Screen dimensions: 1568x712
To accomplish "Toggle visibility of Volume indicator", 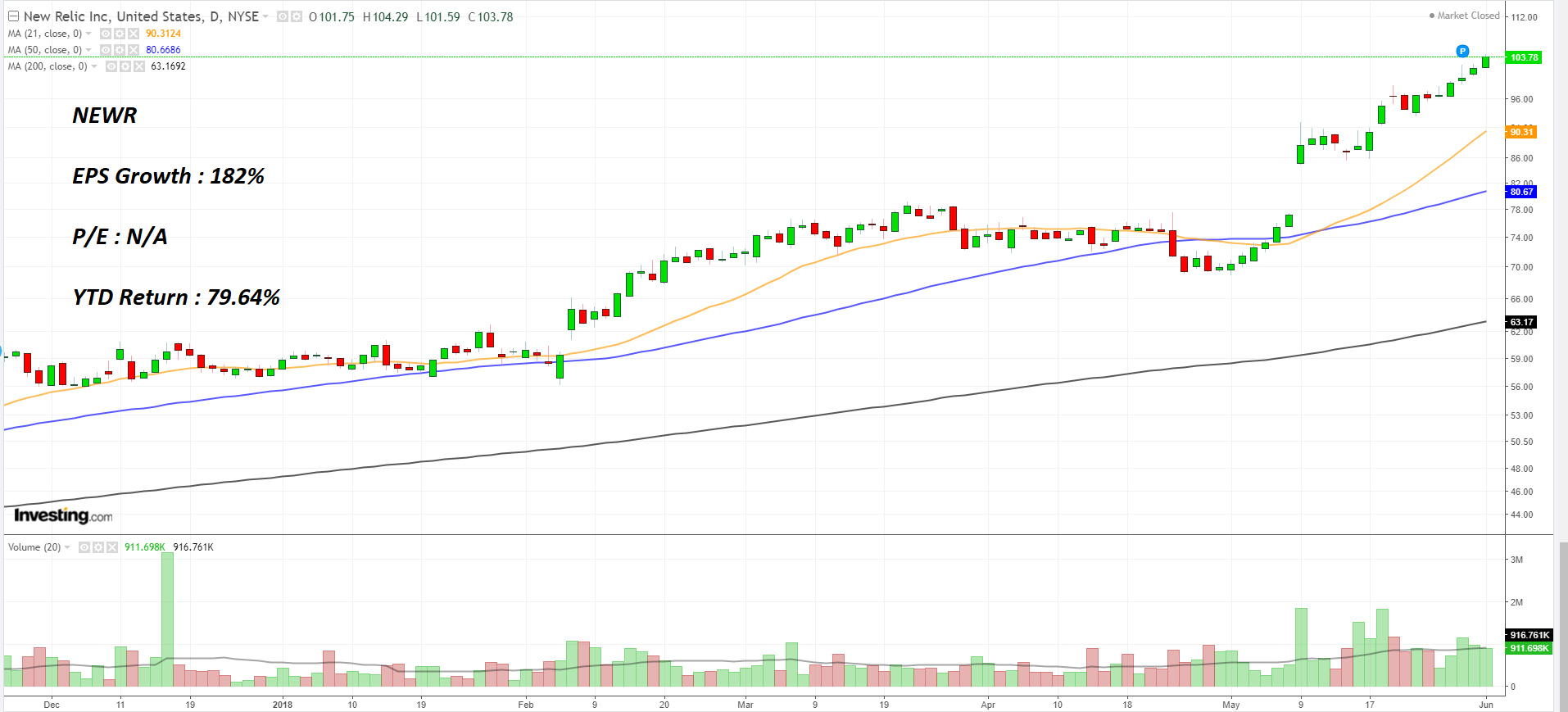I will click(84, 547).
